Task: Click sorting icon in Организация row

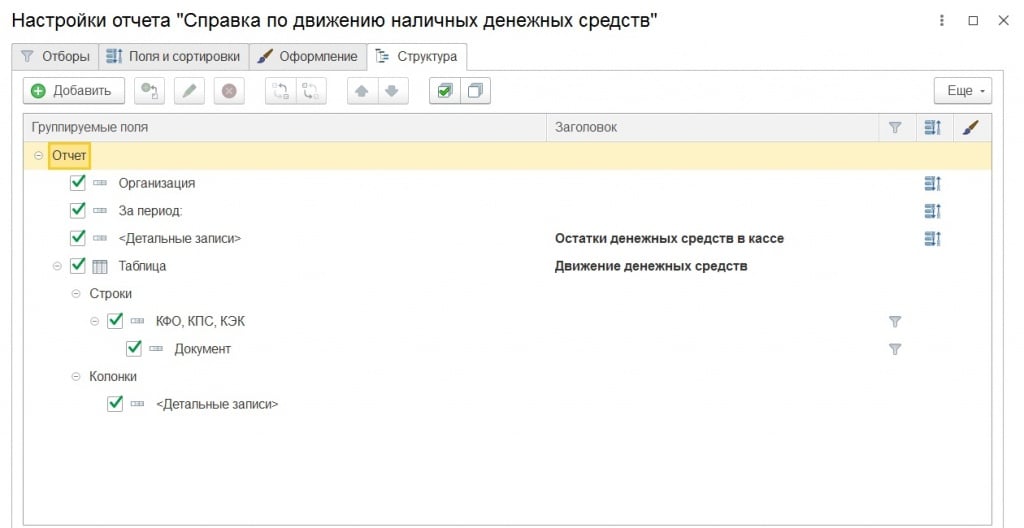Action: [933, 183]
